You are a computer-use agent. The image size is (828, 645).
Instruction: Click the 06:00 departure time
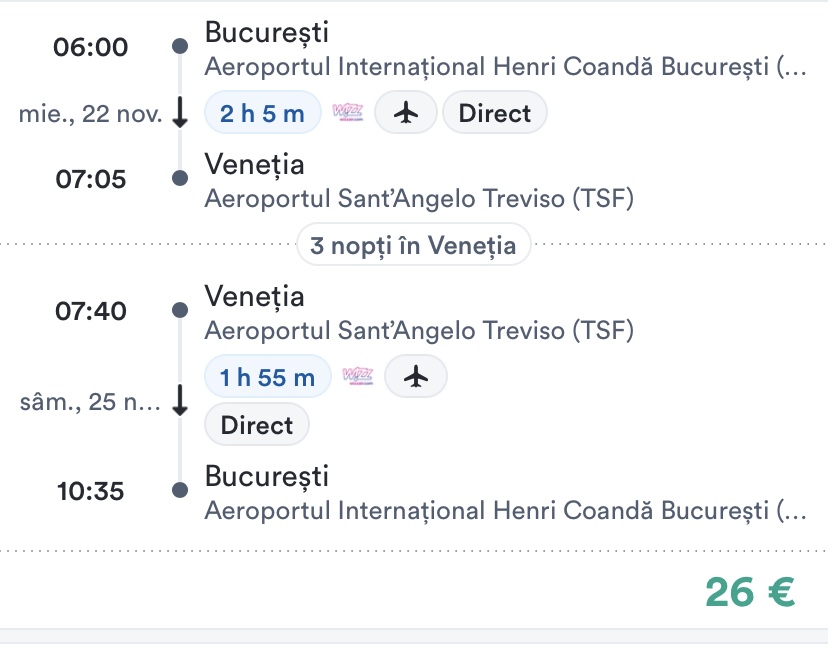coord(91,47)
